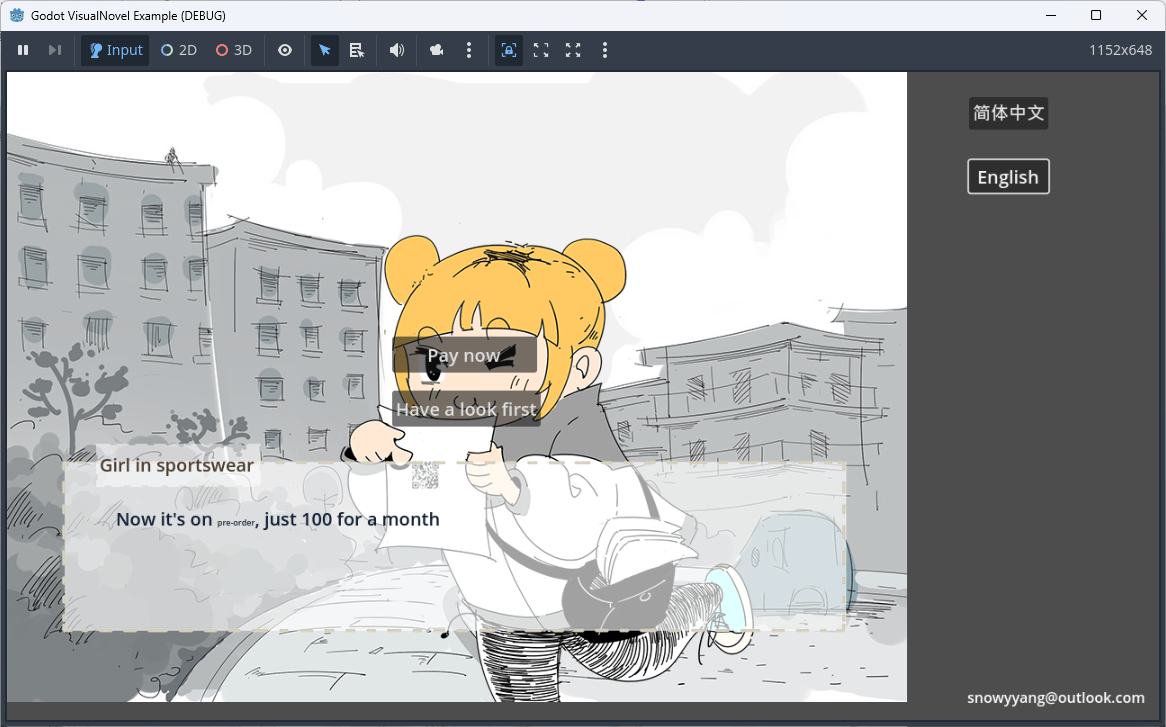Click the embed game lock icon
The image size is (1166, 727).
click(x=509, y=50)
